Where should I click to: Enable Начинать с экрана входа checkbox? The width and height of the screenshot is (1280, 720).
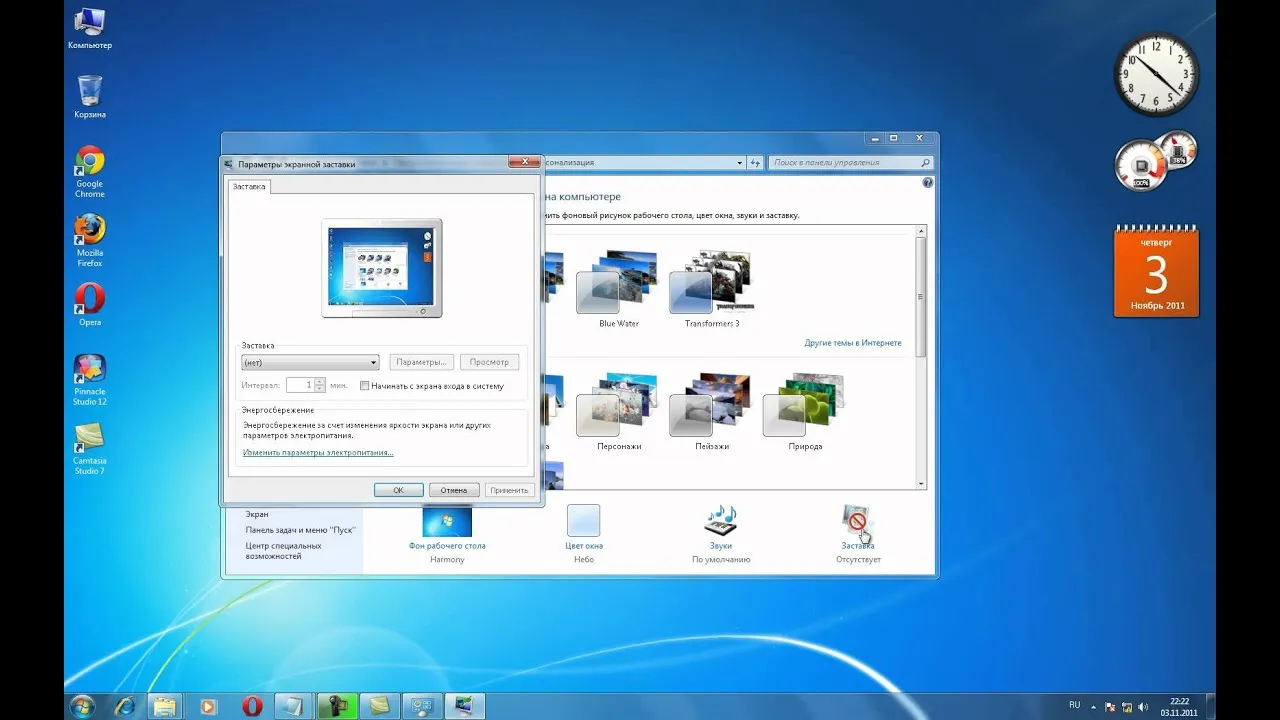[365, 385]
